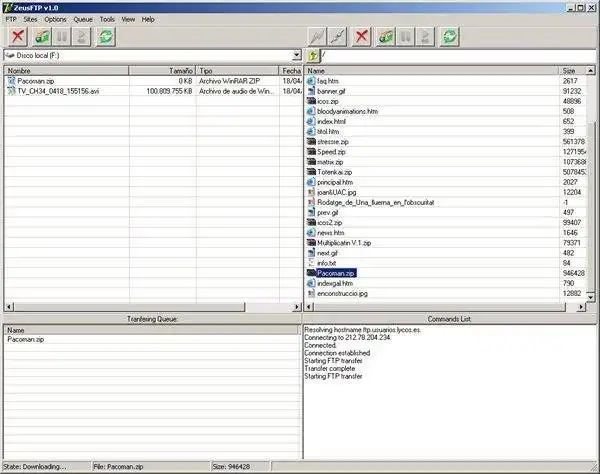Open the View menu
Viewport: 600px width, 474px height.
(128, 19)
